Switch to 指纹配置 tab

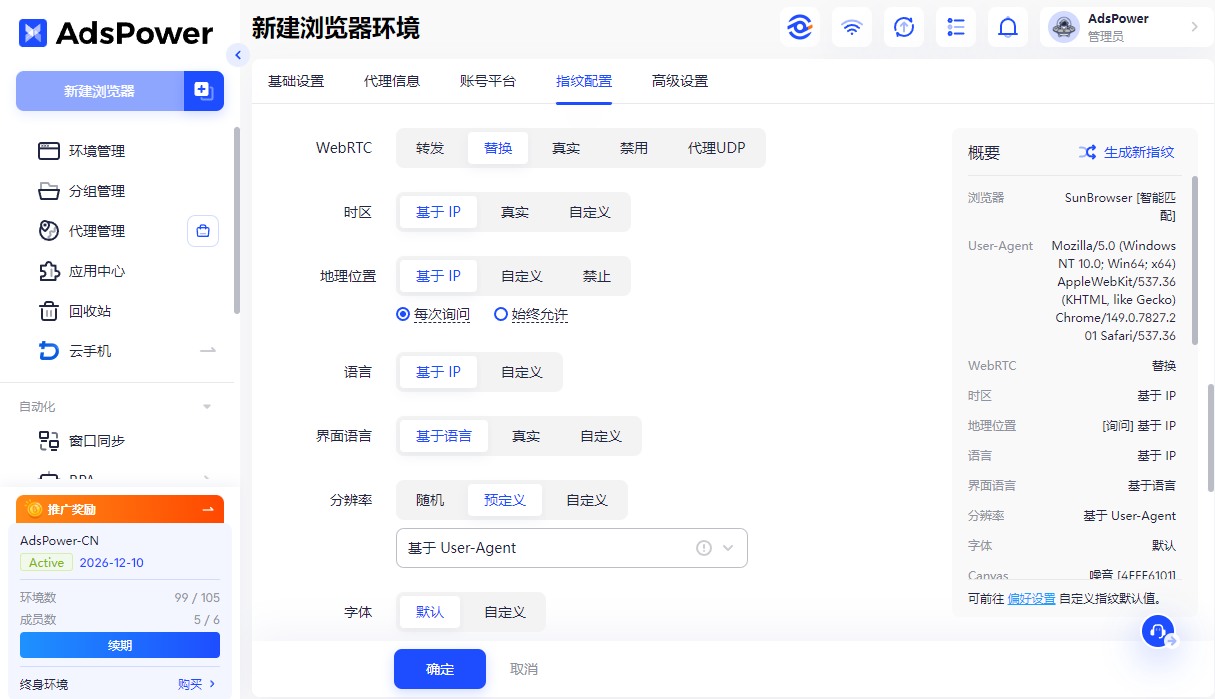point(584,81)
